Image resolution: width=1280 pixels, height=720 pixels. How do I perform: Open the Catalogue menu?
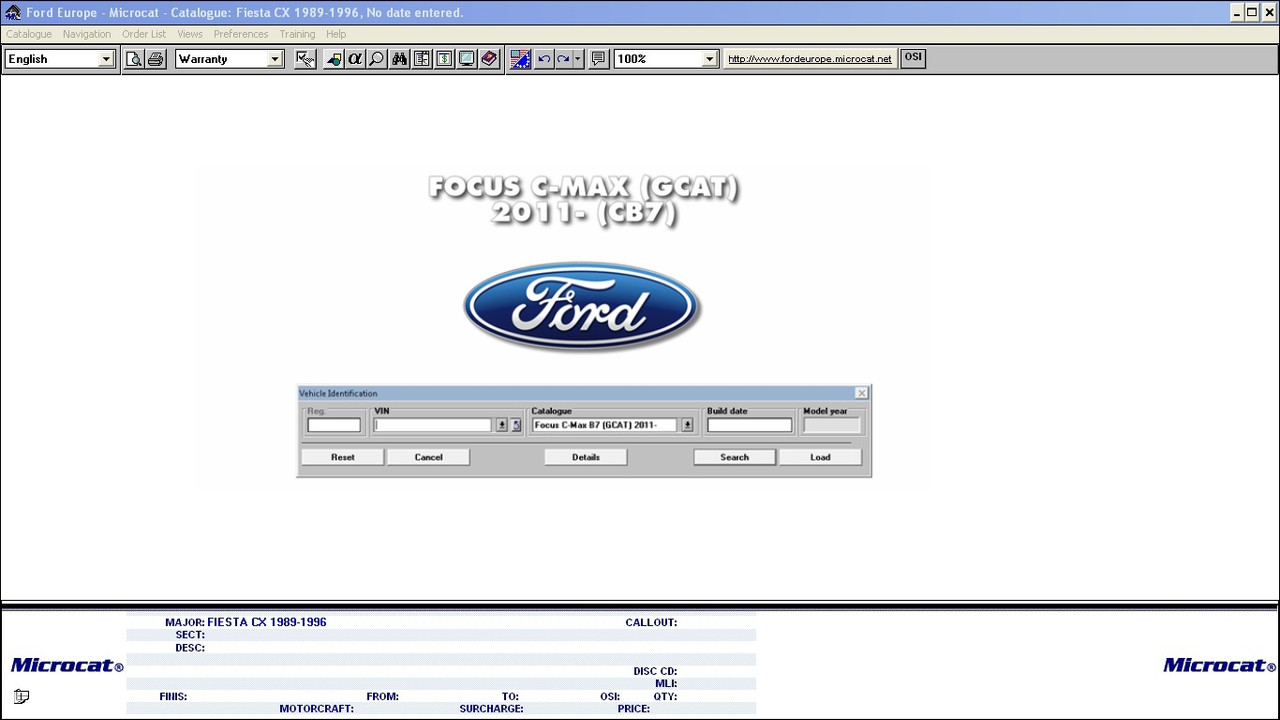(29, 34)
